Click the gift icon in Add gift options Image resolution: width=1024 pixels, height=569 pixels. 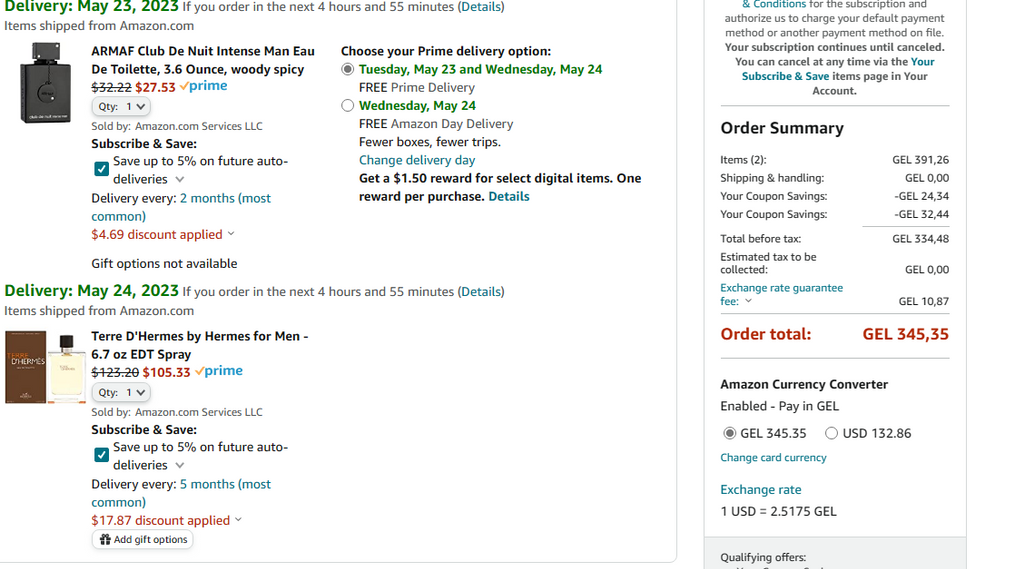click(105, 539)
